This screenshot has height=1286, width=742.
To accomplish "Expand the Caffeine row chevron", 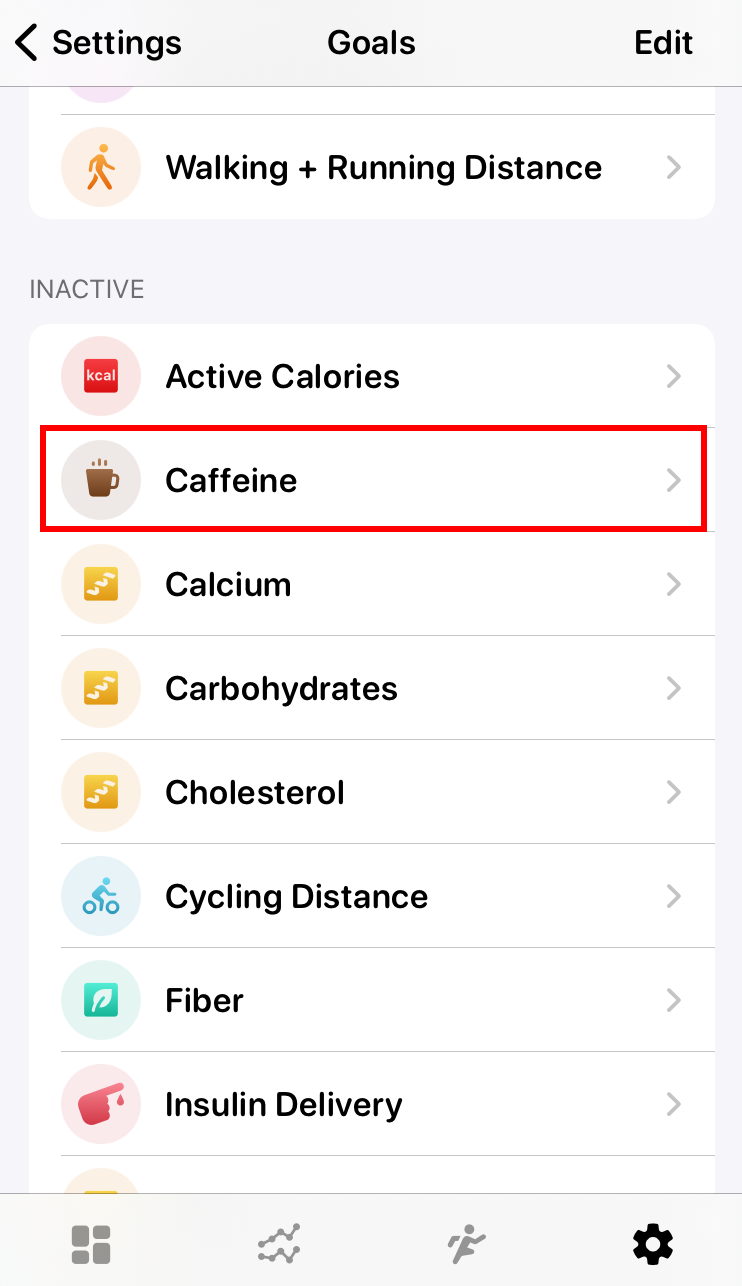I will pyautogui.click(x=674, y=481).
